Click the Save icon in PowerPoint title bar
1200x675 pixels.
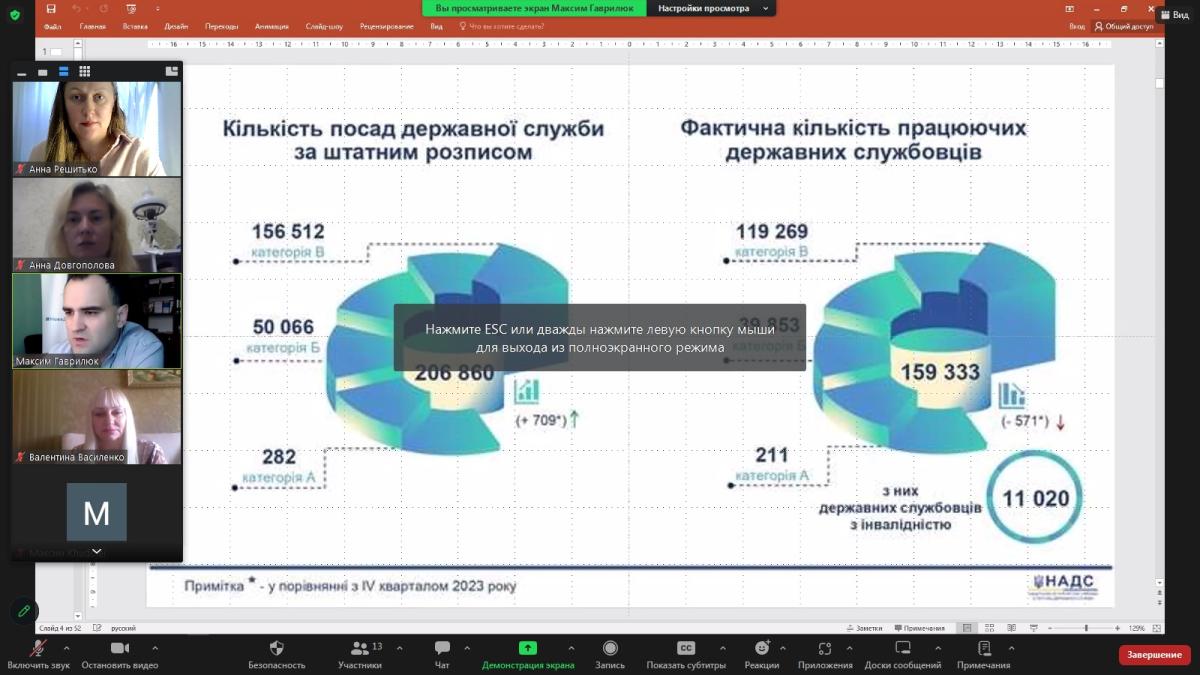tap(53, 9)
